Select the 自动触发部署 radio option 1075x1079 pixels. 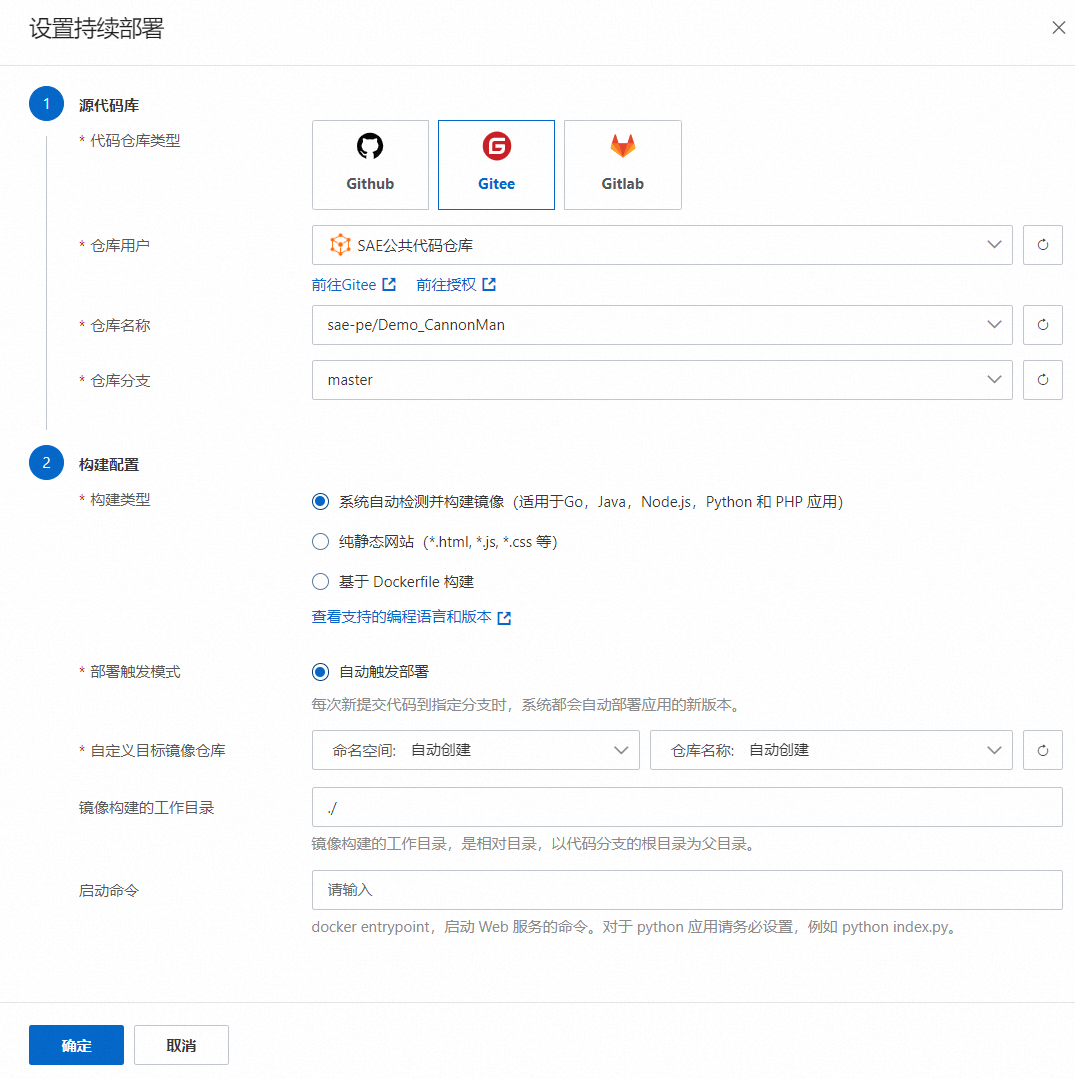tap(320, 672)
